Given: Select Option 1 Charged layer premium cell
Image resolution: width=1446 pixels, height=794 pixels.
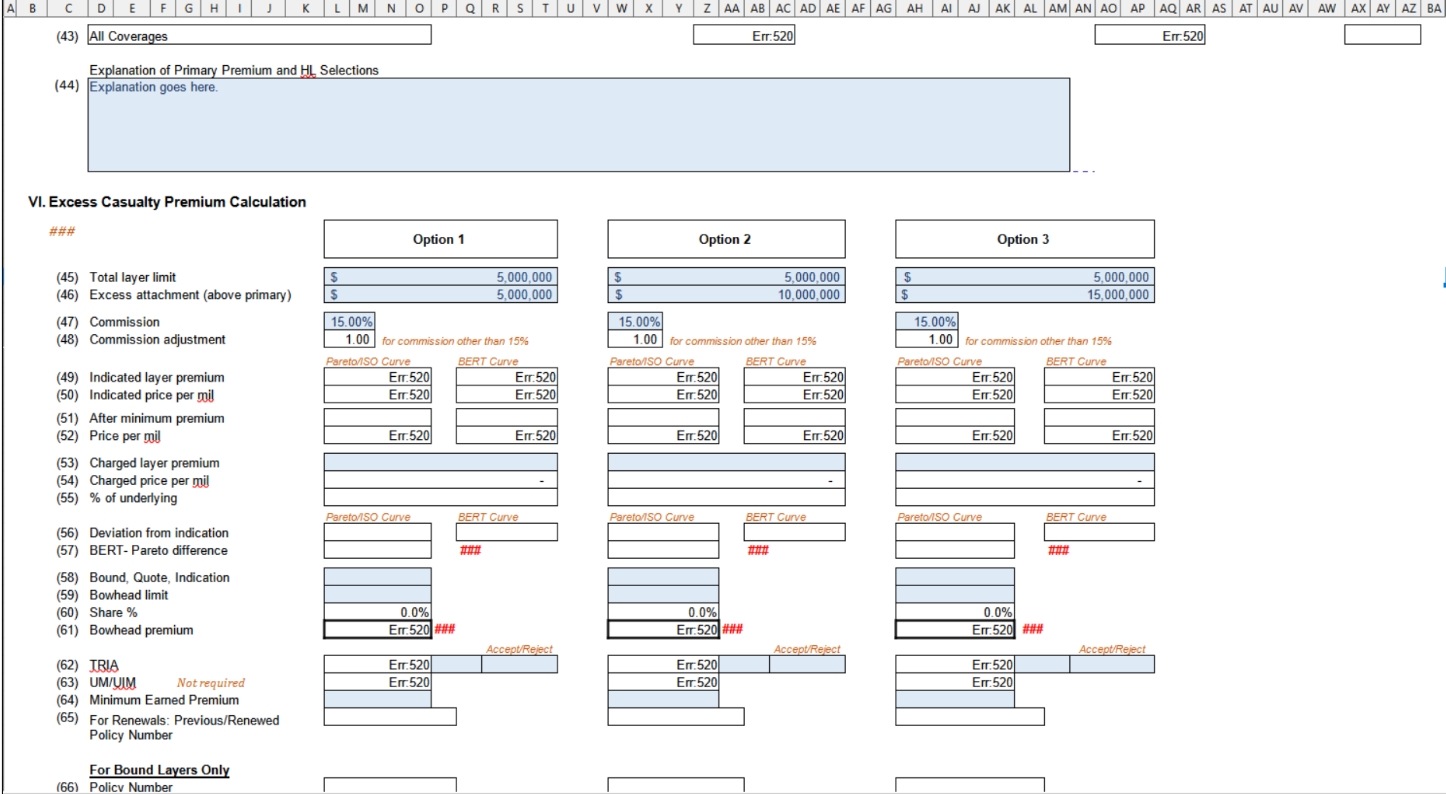Looking at the screenshot, I should pos(440,462).
